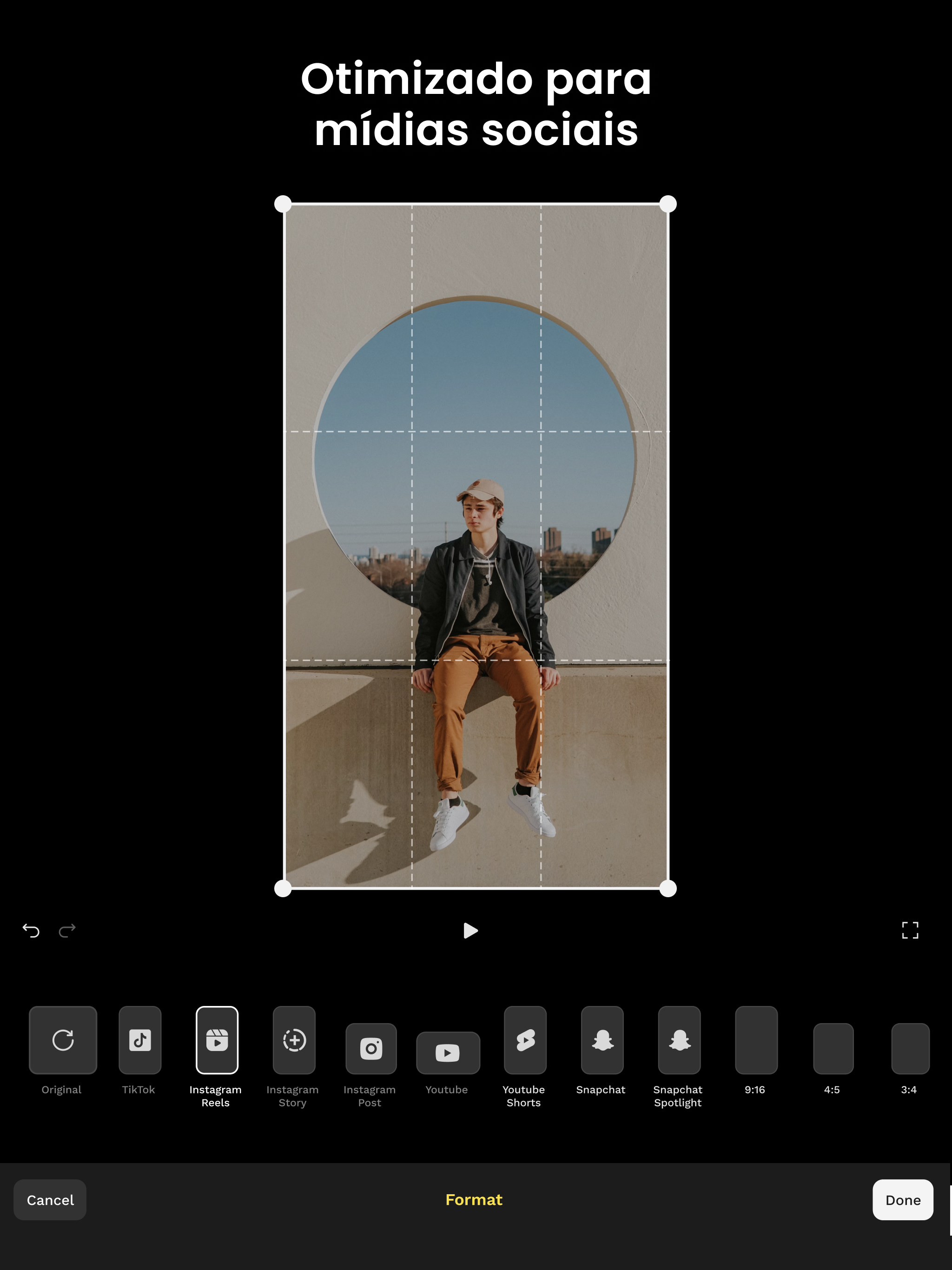952x1270 pixels.
Task: Undo the last crop change
Action: click(x=31, y=930)
